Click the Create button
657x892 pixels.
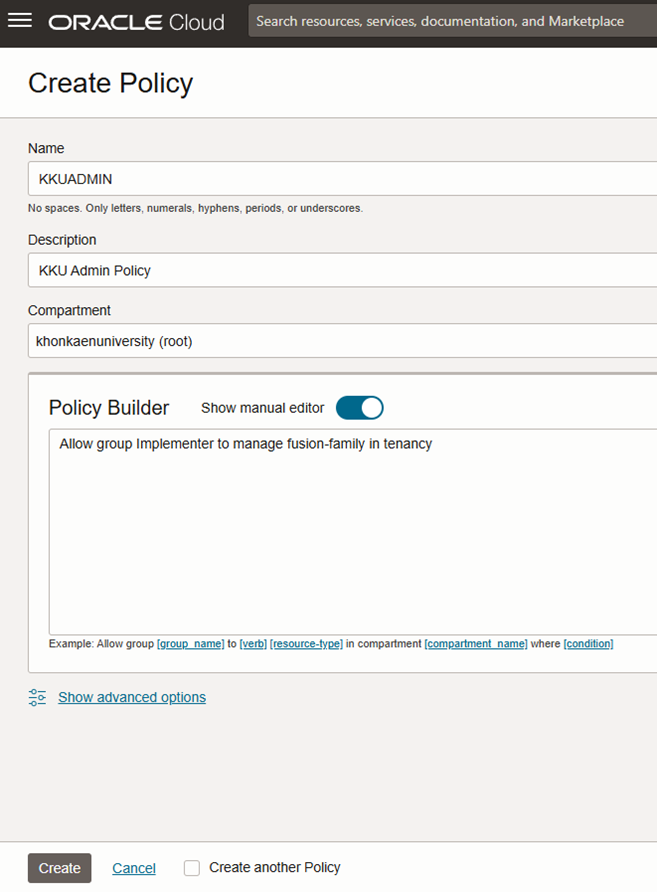[x=60, y=868]
